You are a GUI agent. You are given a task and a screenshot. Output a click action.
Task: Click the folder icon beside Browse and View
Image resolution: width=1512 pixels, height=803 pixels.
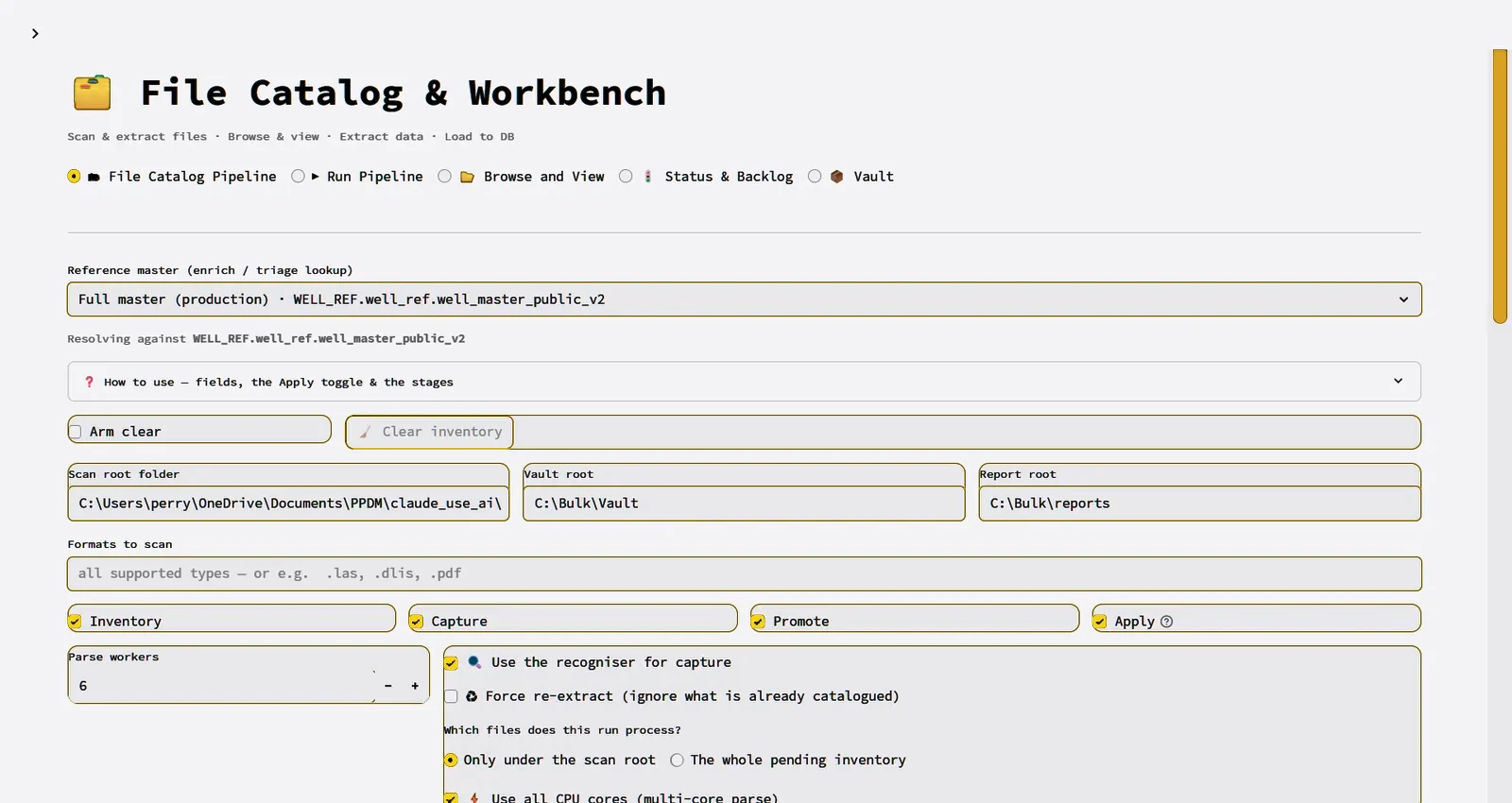(467, 177)
